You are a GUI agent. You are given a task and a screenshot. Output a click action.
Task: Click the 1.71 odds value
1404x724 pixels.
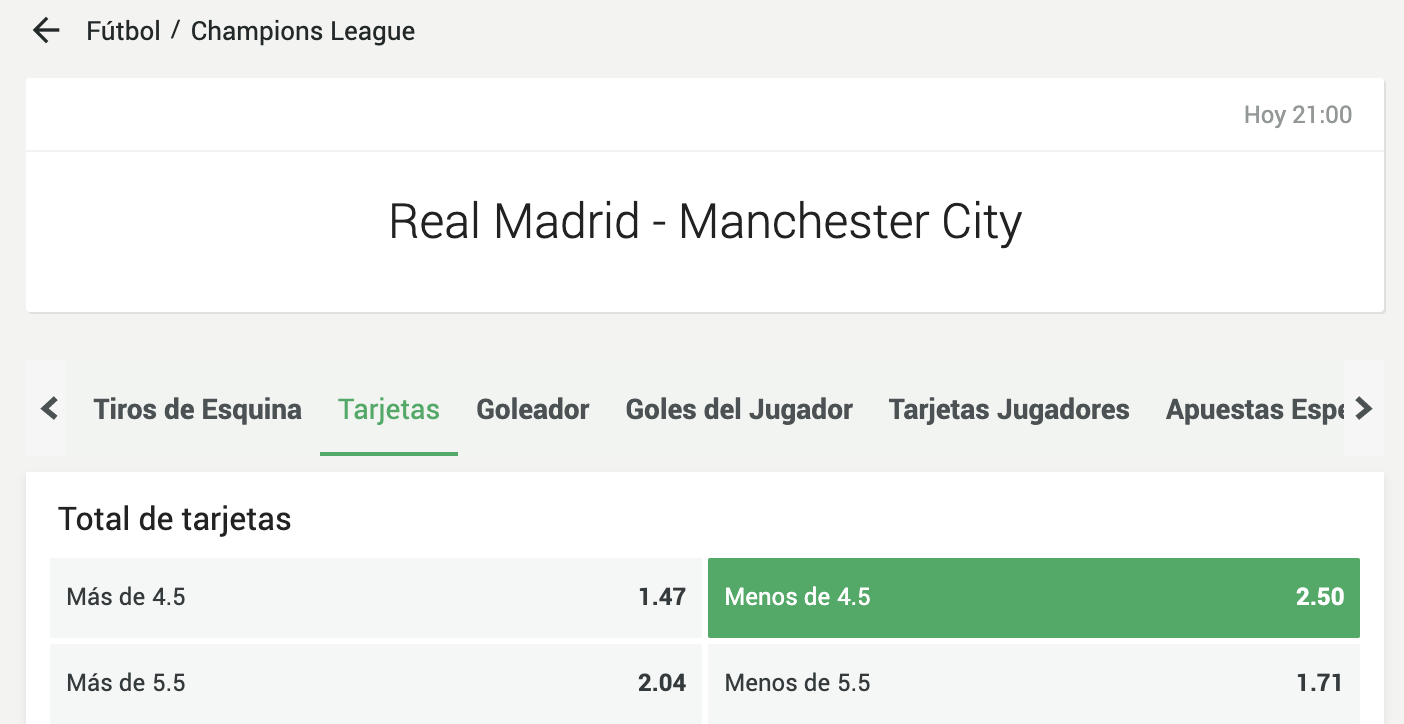pos(1320,683)
